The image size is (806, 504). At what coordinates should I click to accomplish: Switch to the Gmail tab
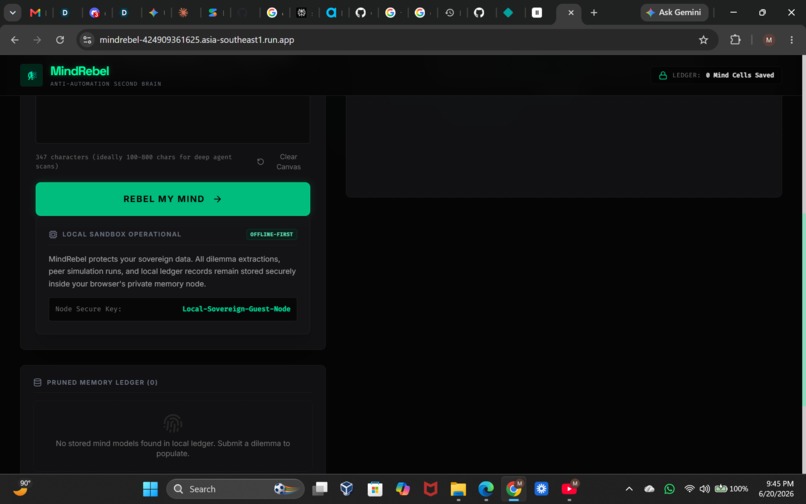pos(35,12)
